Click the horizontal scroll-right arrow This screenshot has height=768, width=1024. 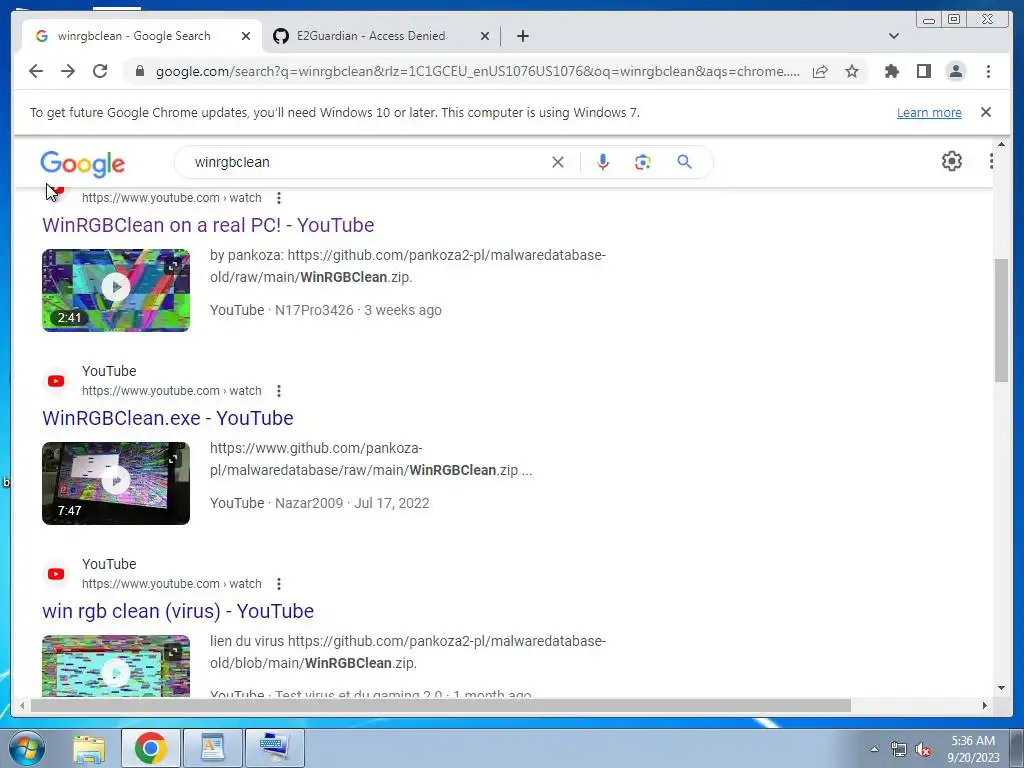985,705
